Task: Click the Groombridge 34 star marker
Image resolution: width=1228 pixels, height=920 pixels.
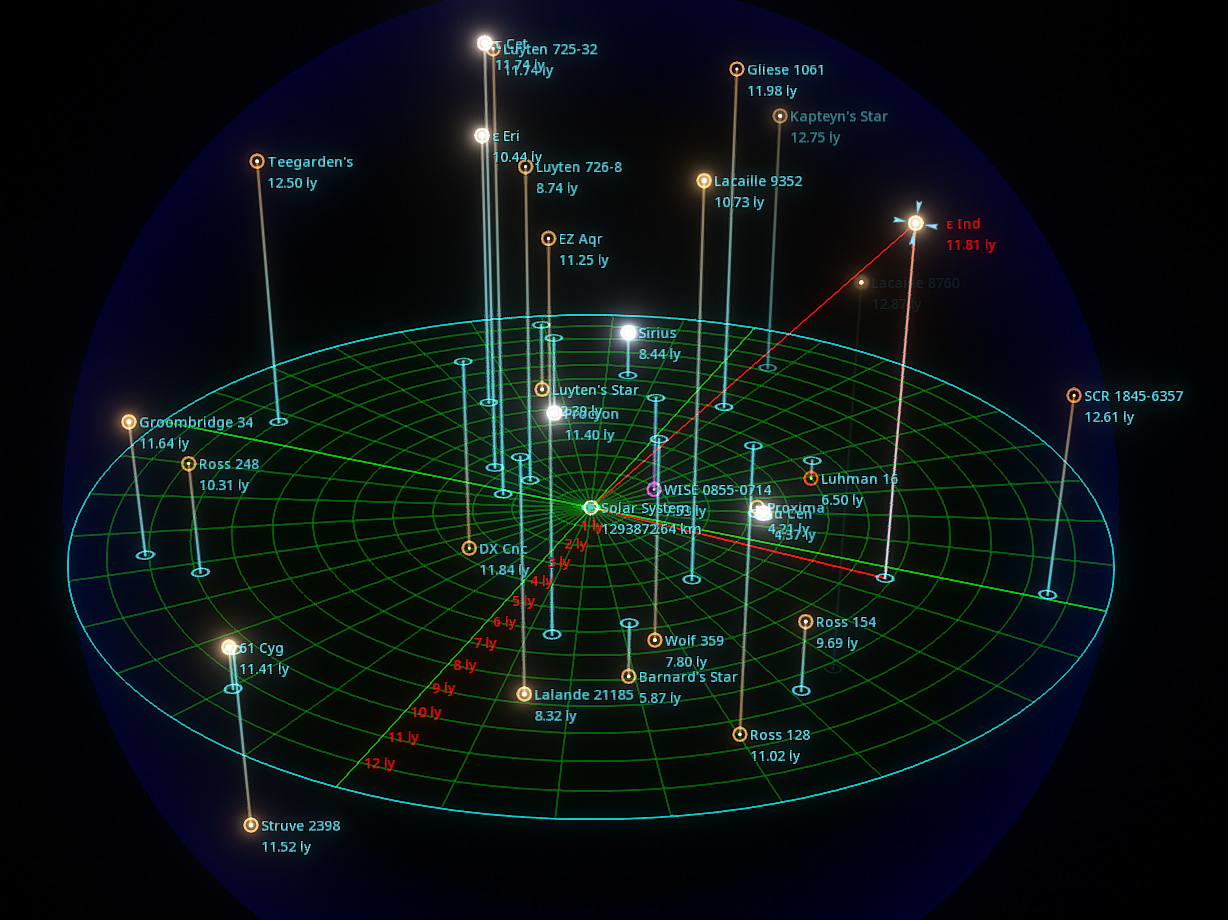Action: pos(129,422)
